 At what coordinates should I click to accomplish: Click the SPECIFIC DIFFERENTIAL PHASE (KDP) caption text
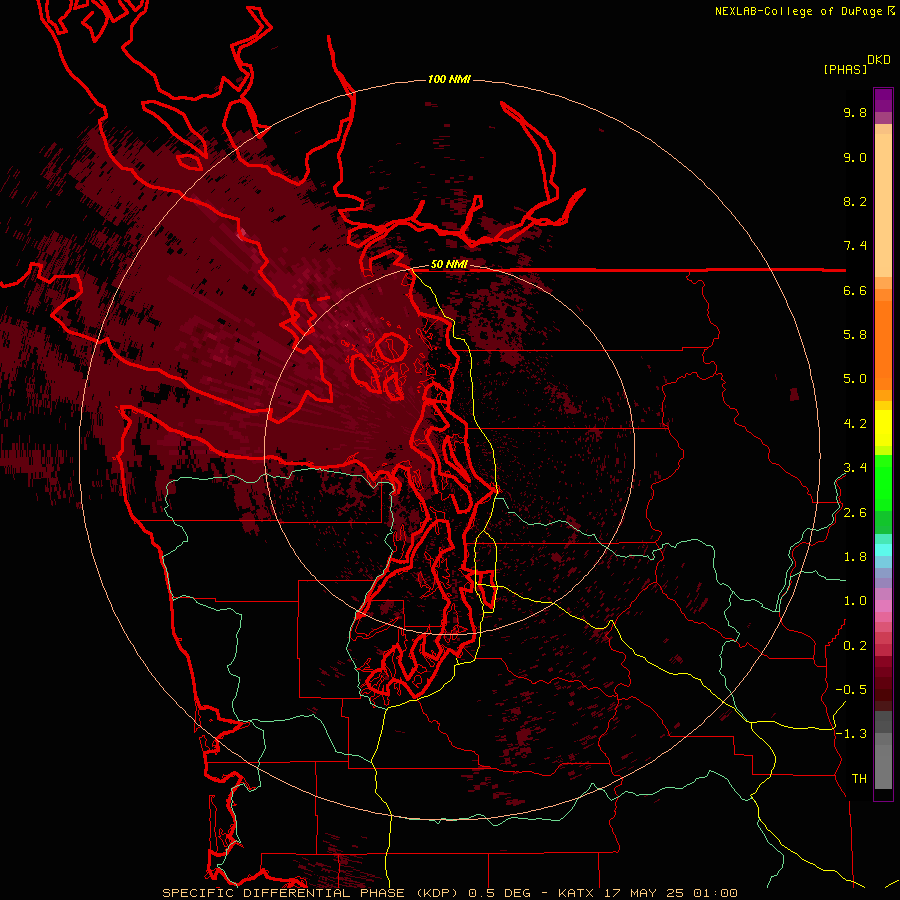click(312, 893)
